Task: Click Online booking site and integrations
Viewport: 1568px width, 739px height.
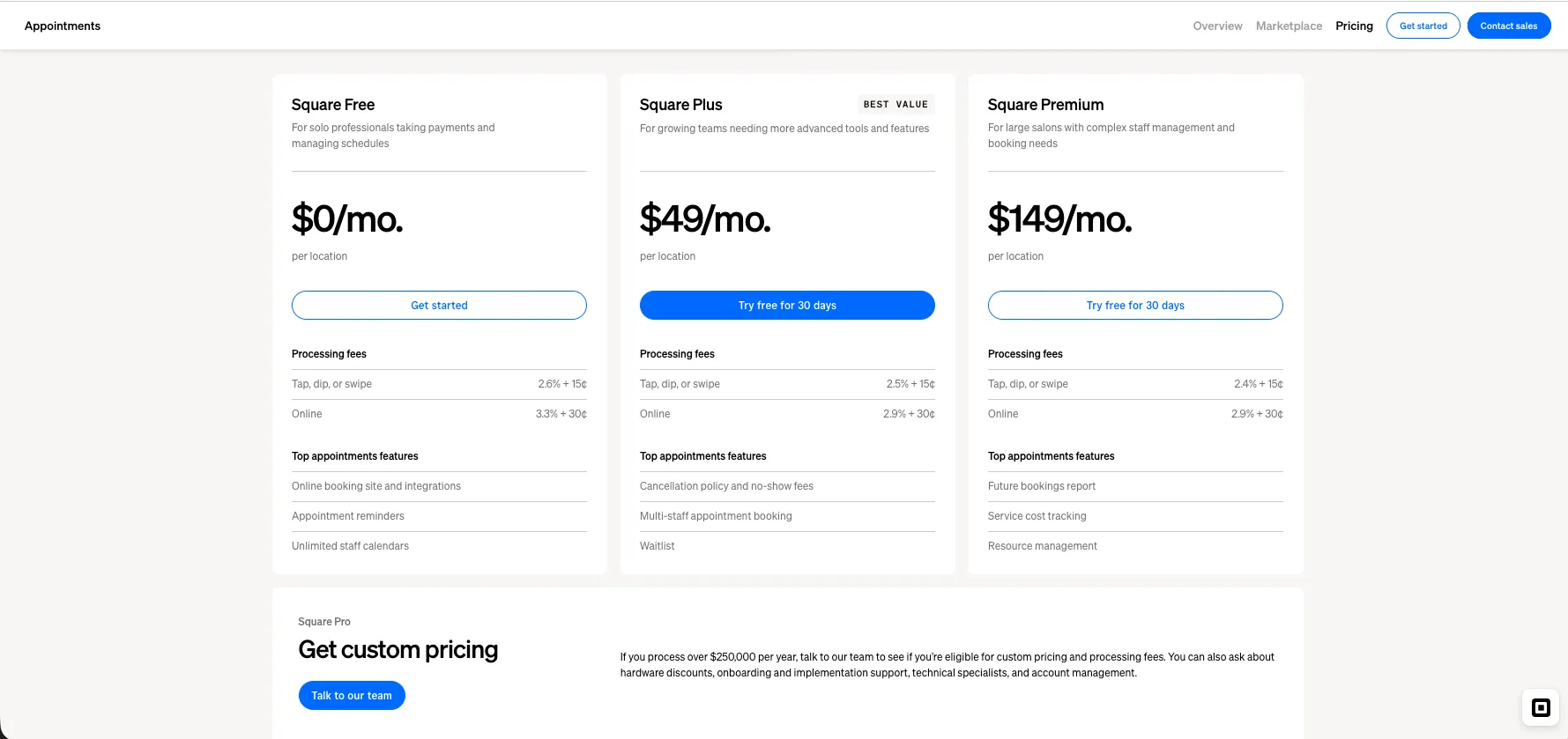Action: coord(376,486)
